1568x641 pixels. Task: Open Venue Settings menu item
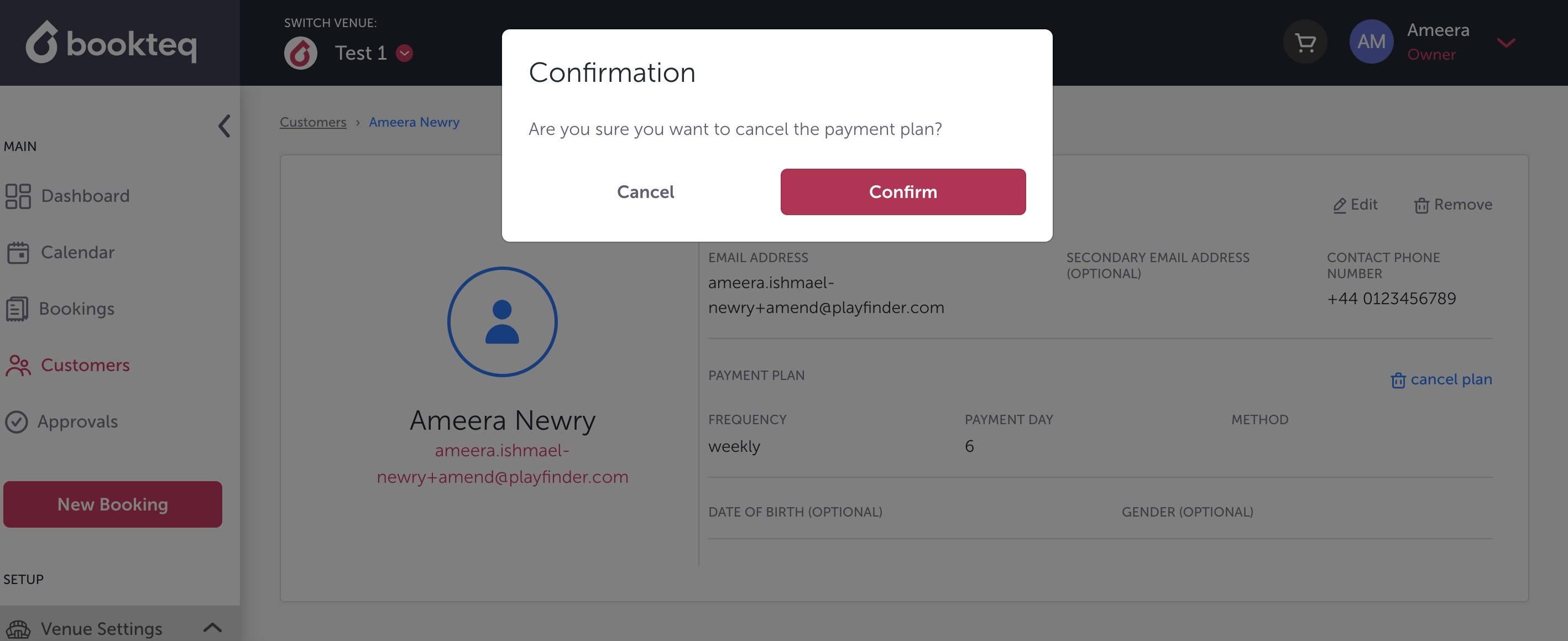click(x=101, y=628)
